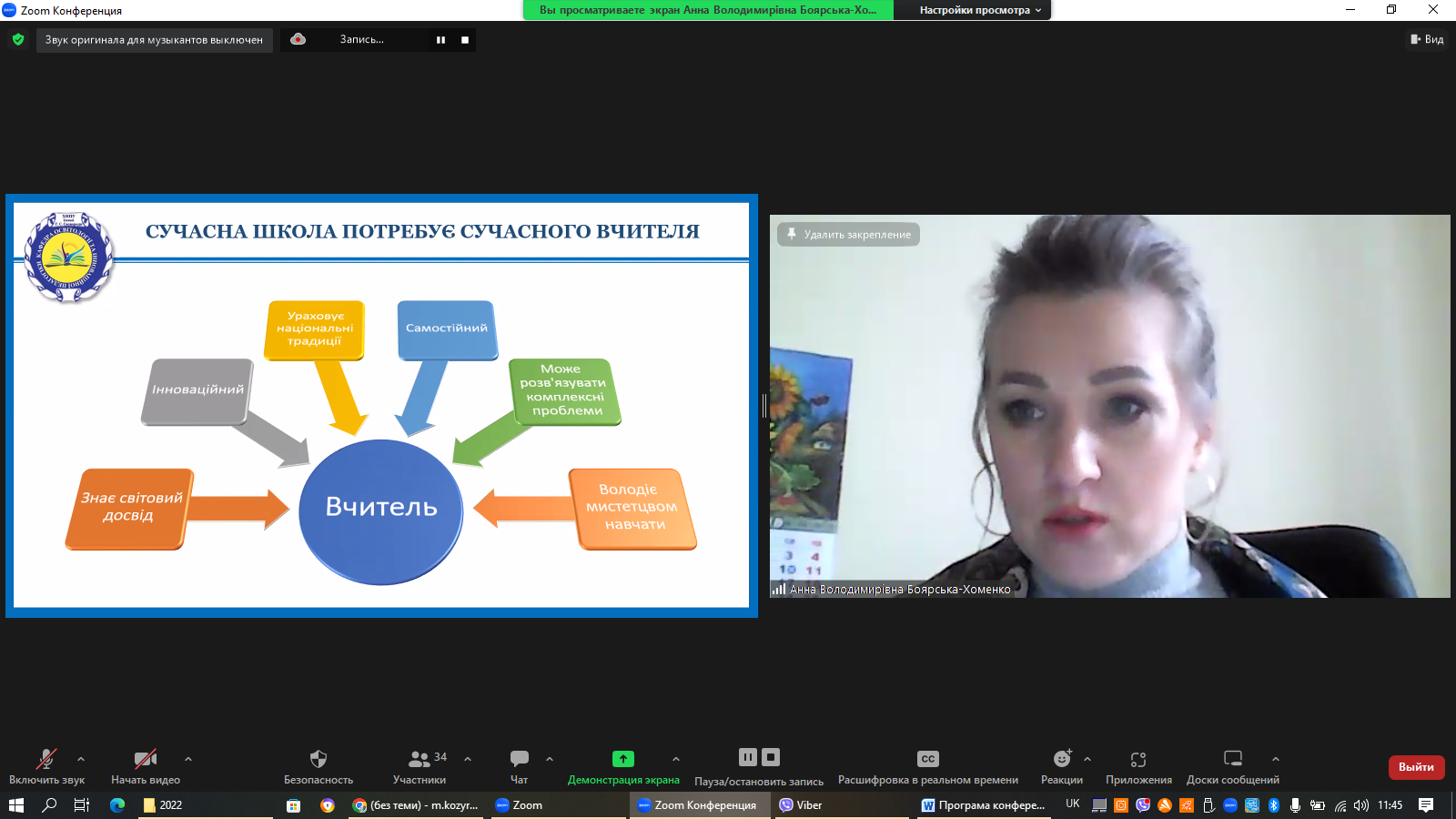Click Удалить закрепление to unpin the video
This screenshot has width=1456, height=819.
click(848, 235)
